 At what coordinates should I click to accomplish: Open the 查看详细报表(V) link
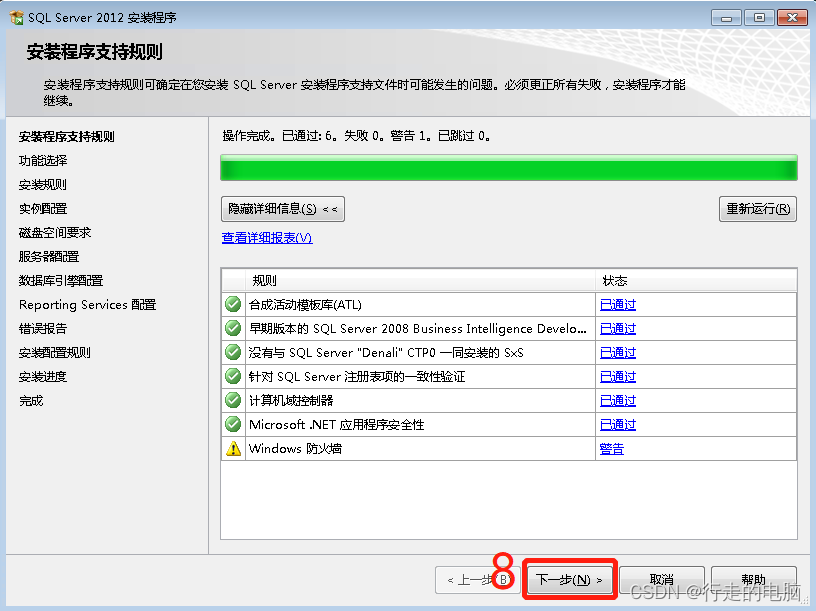[267, 238]
